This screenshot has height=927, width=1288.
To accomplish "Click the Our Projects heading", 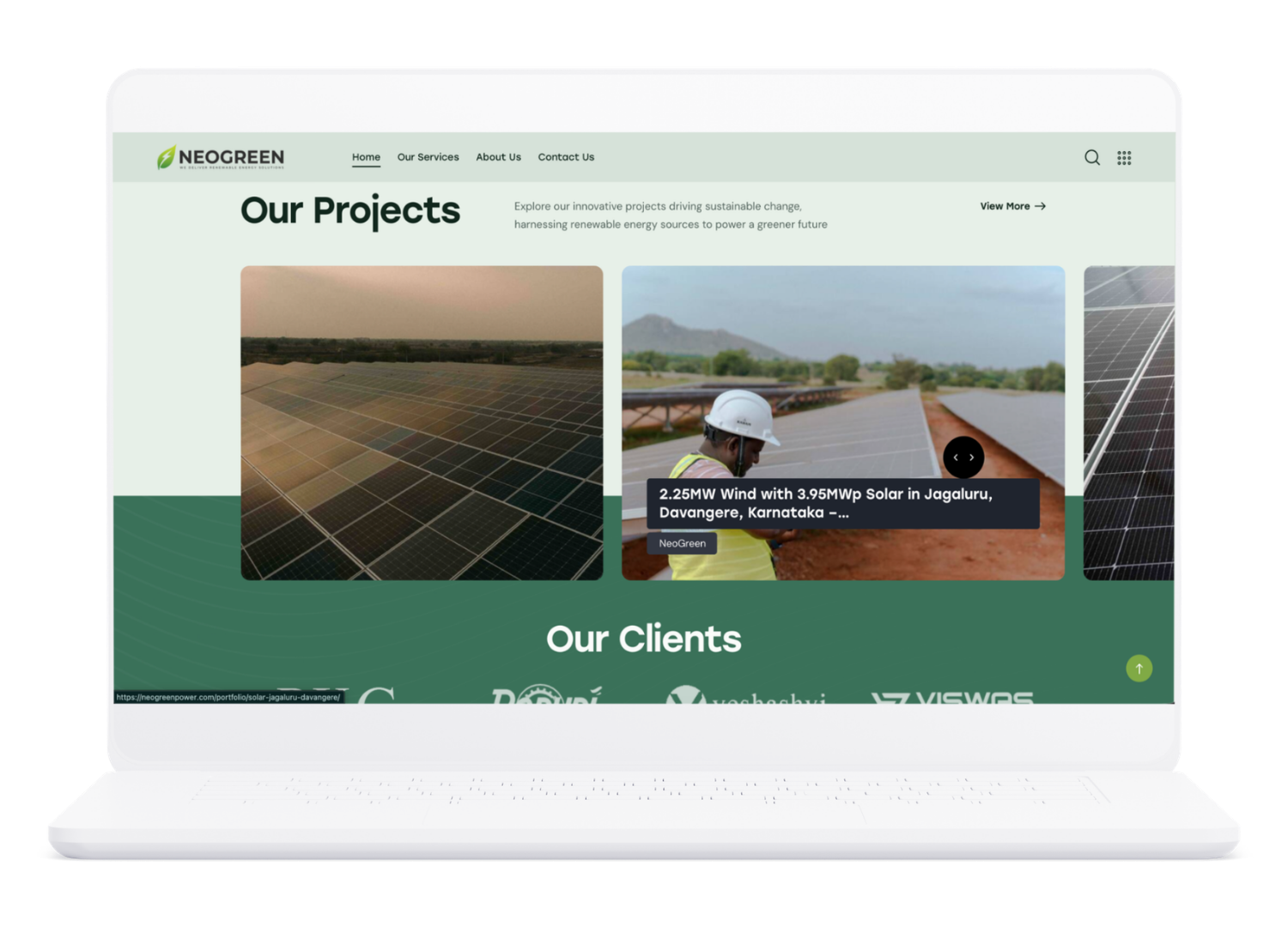I will click(x=350, y=211).
